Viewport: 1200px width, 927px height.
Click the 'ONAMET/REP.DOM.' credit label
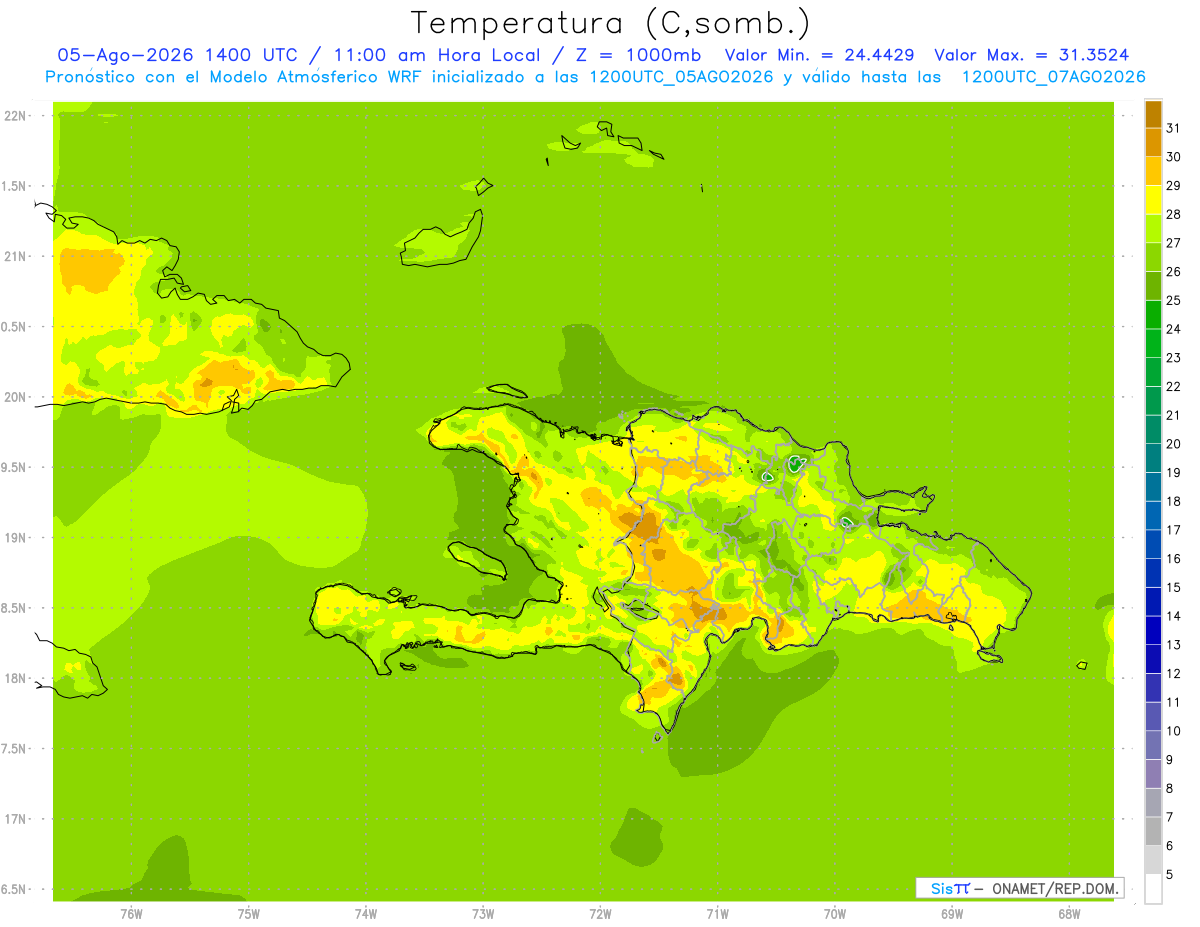point(1055,888)
